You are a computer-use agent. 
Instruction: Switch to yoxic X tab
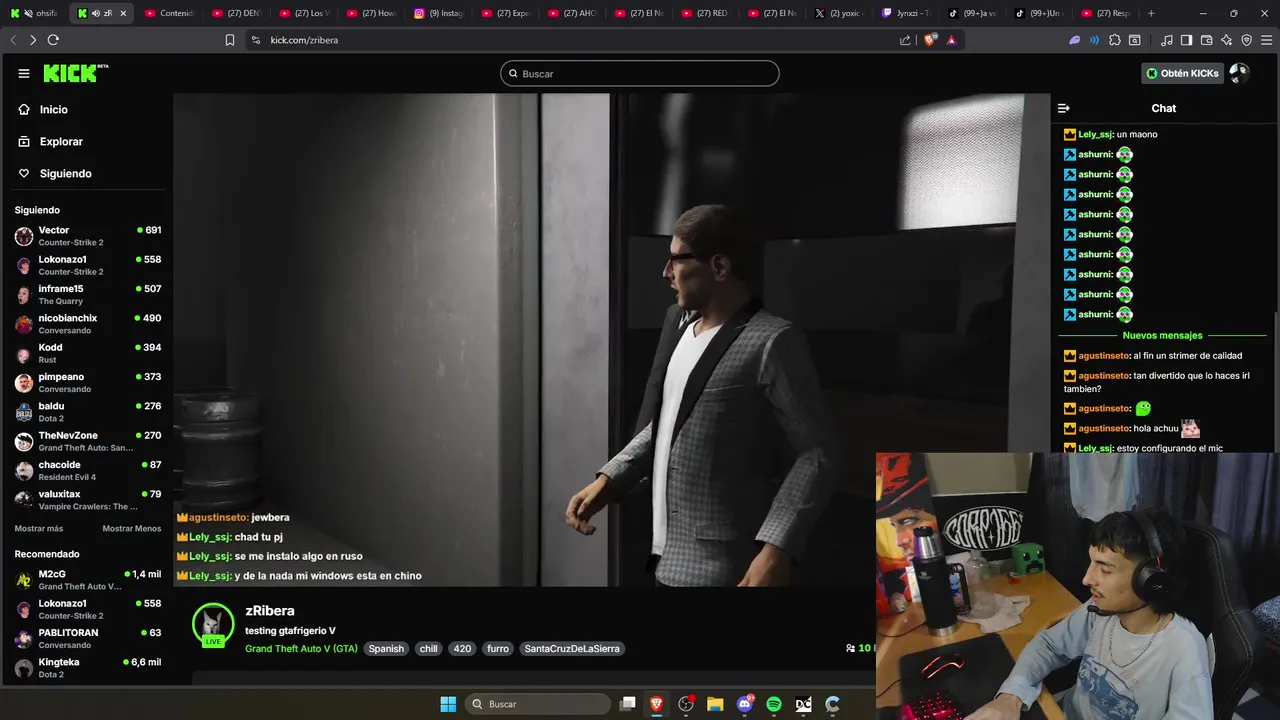(x=838, y=13)
